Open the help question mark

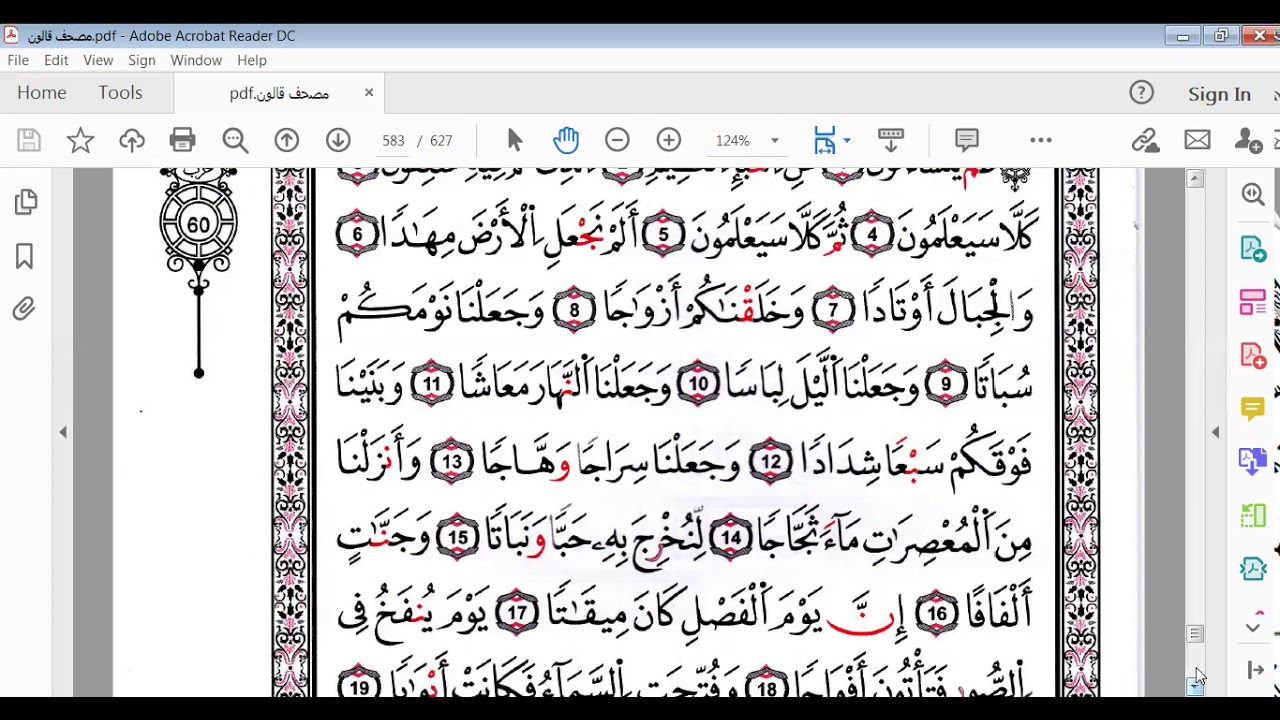pyautogui.click(x=1141, y=93)
